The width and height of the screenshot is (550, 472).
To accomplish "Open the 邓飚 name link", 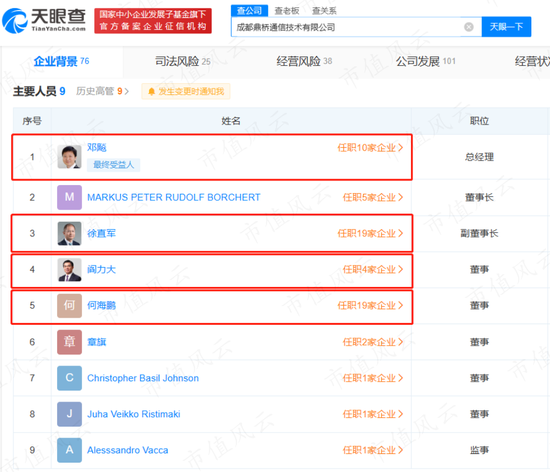I will coord(97,147).
